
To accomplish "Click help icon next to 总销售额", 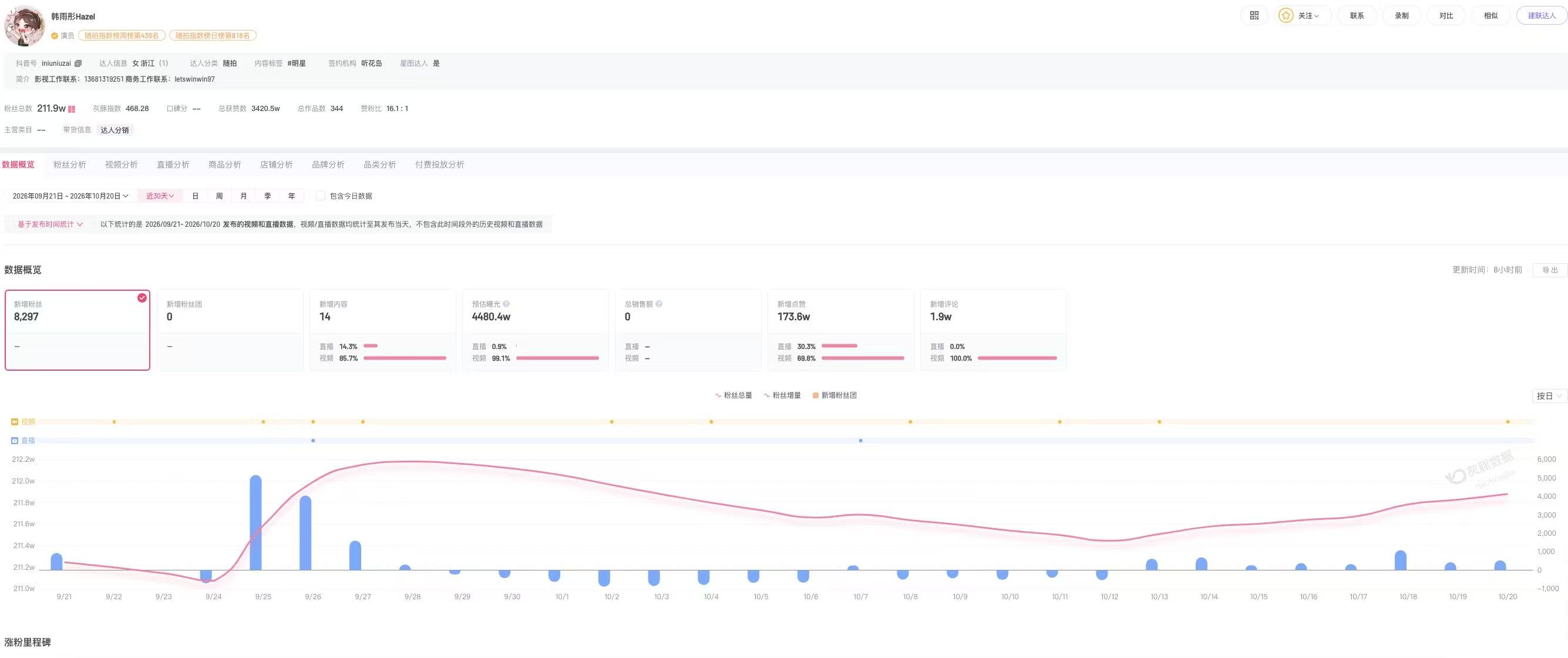I will coord(658,304).
